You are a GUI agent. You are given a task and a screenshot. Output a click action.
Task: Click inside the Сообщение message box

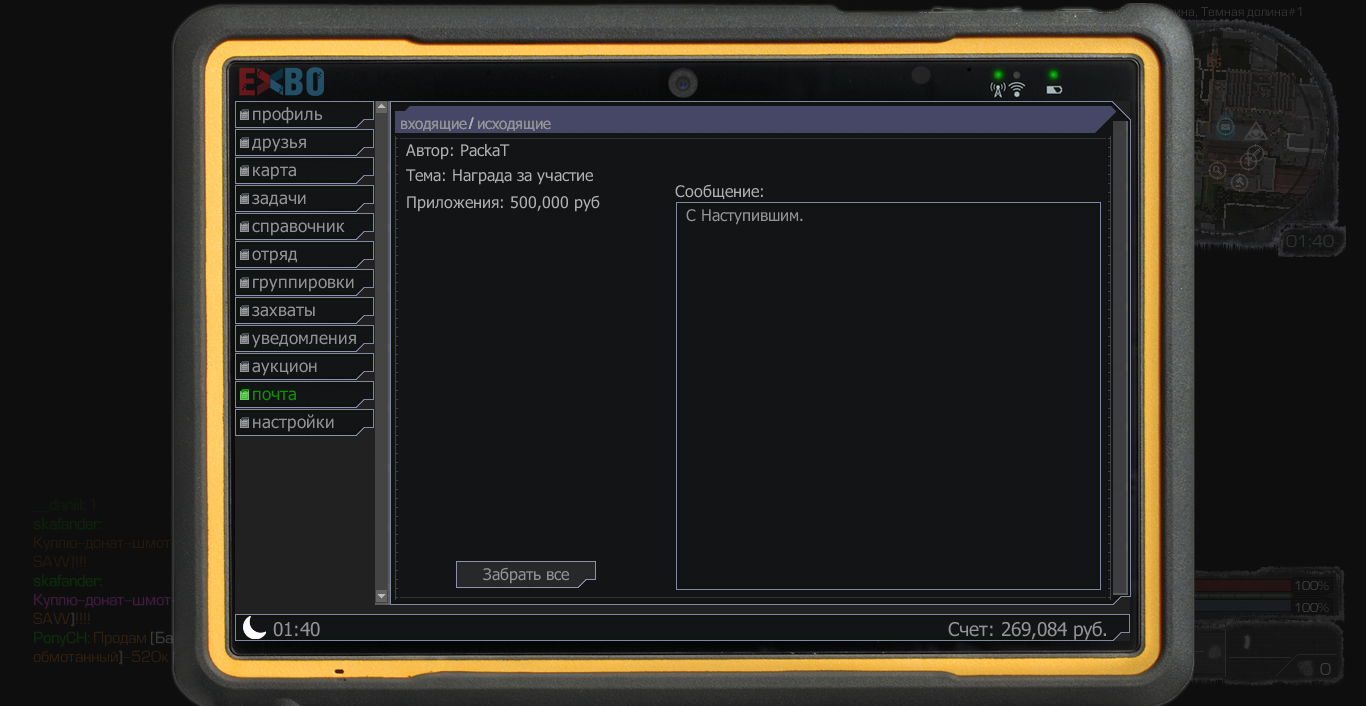coord(888,396)
